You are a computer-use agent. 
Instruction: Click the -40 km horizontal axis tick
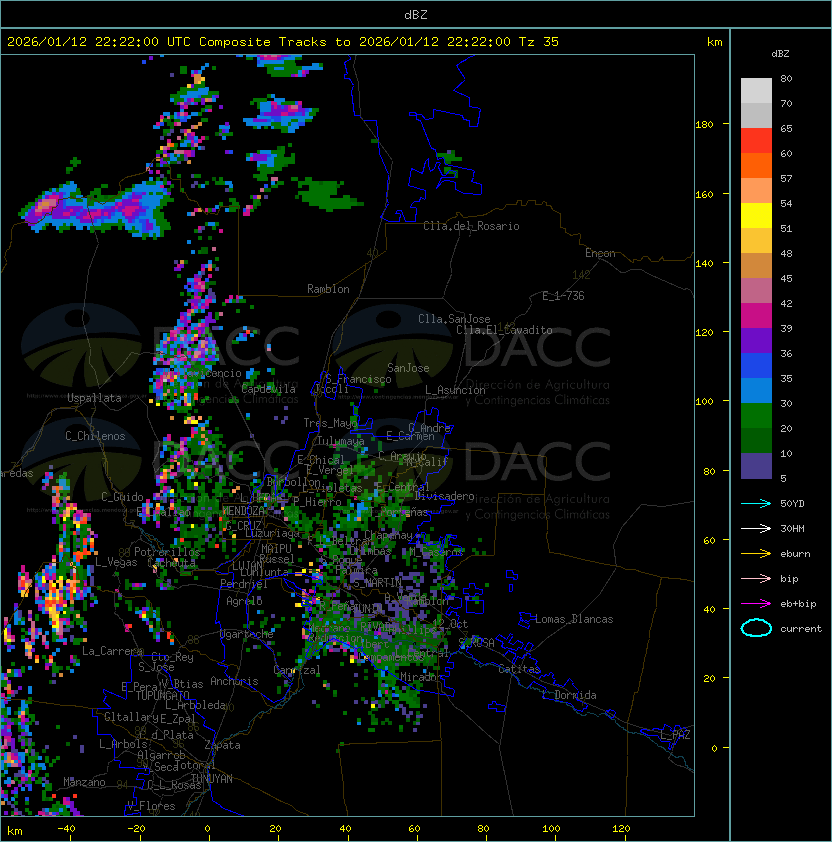66,829
